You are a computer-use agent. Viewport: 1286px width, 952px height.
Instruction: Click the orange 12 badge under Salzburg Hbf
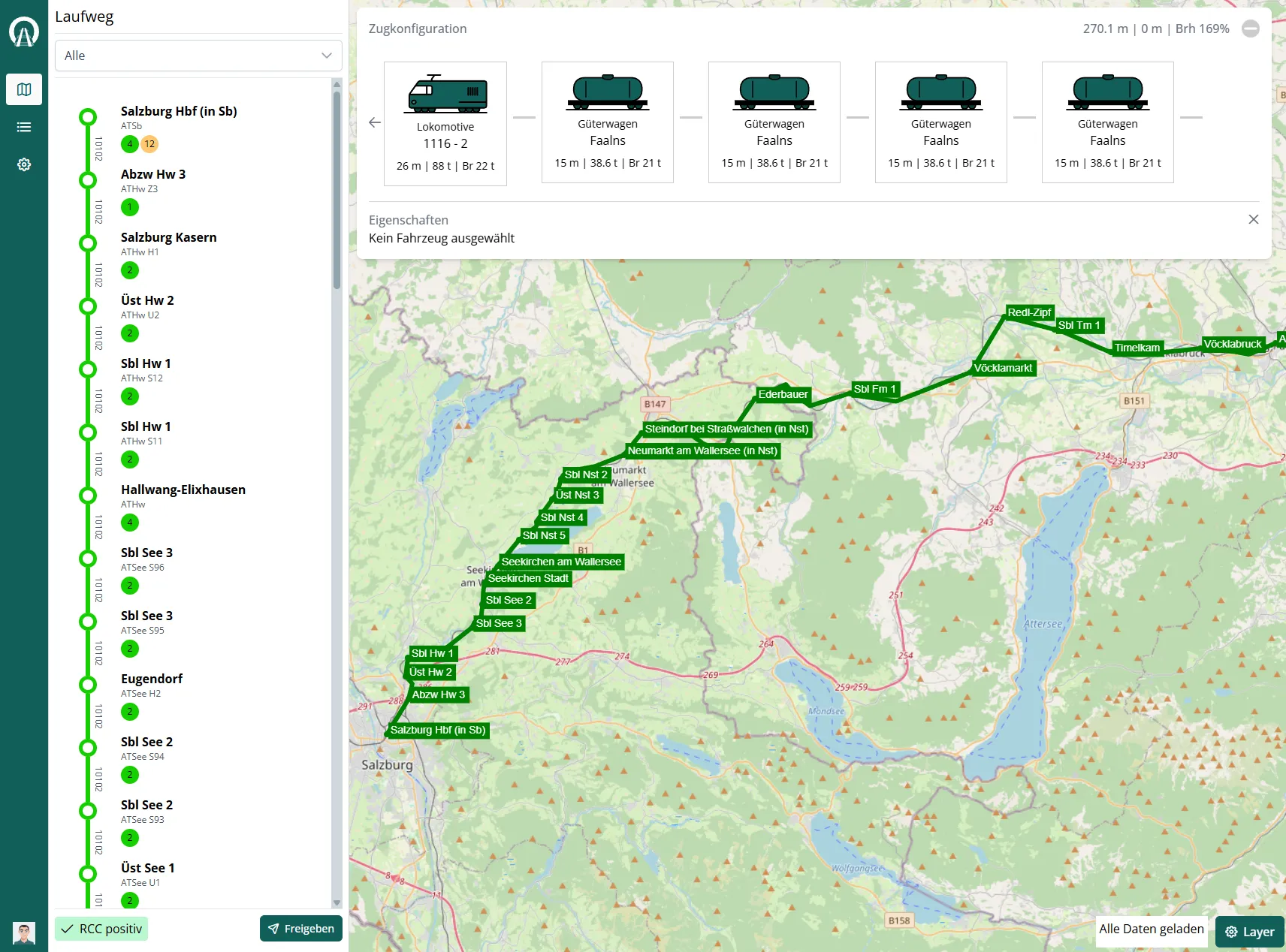coord(149,144)
